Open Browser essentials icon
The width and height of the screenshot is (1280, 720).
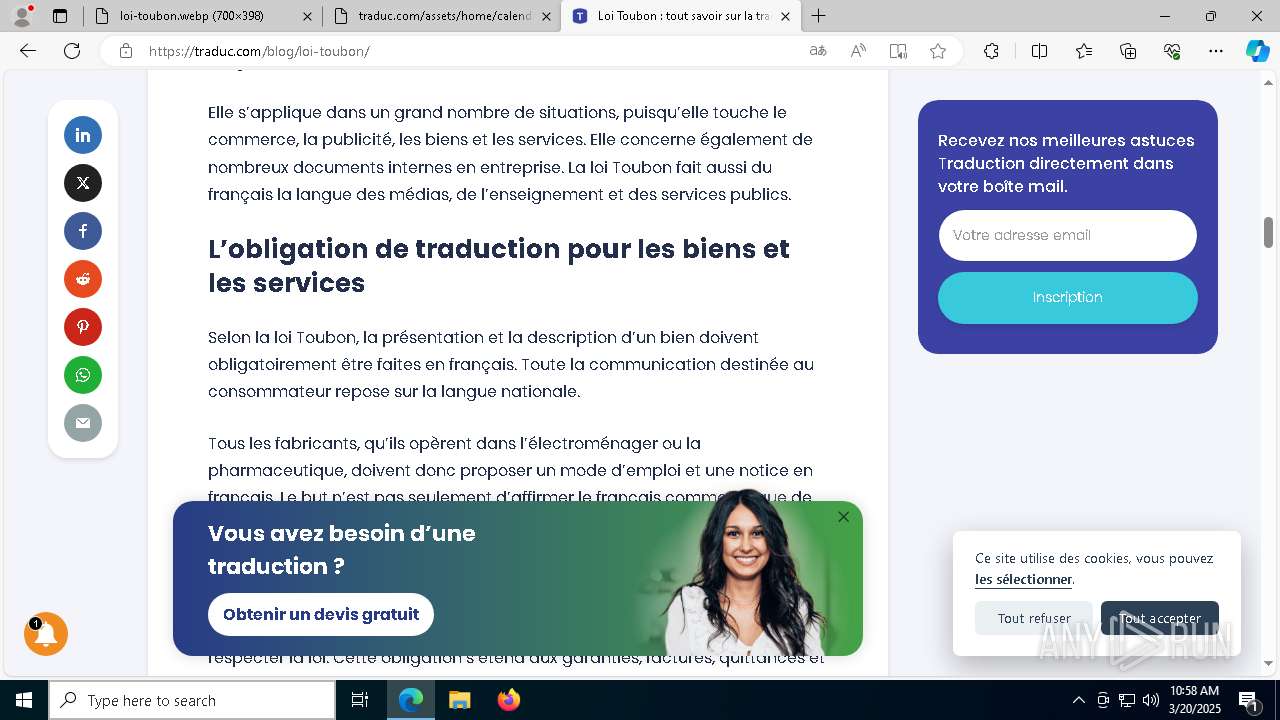tap(1172, 51)
